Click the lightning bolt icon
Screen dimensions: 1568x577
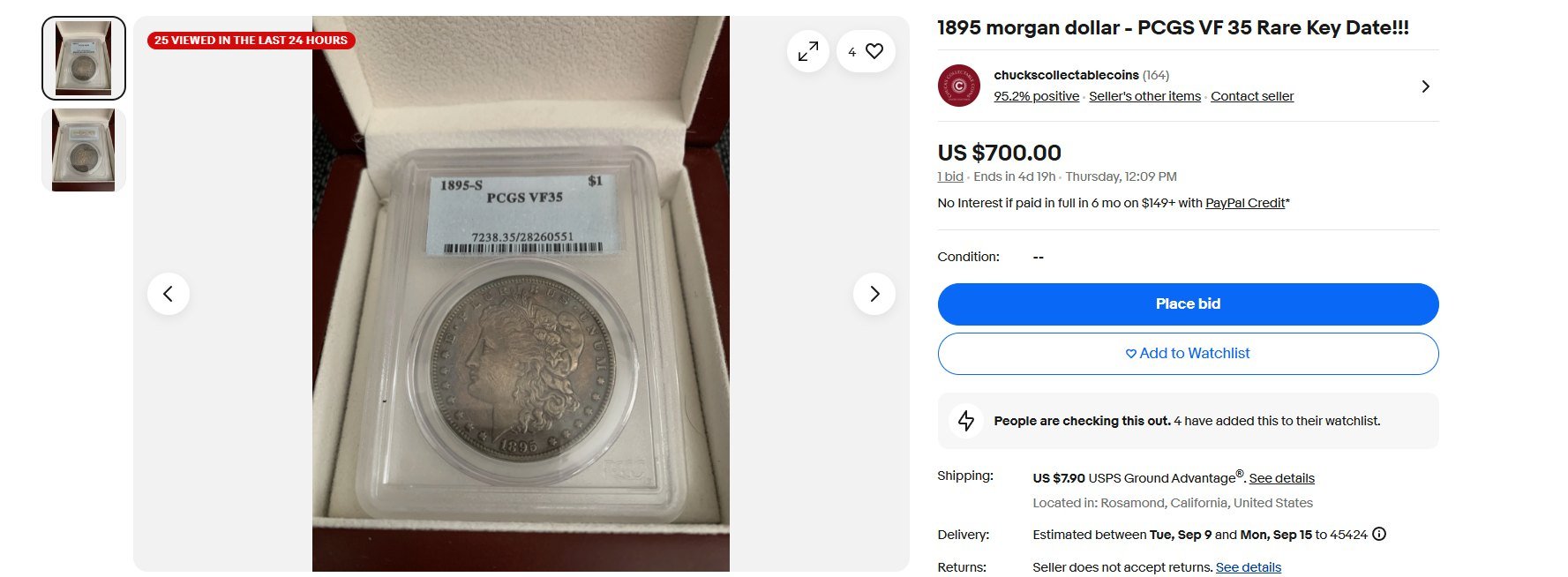click(966, 421)
